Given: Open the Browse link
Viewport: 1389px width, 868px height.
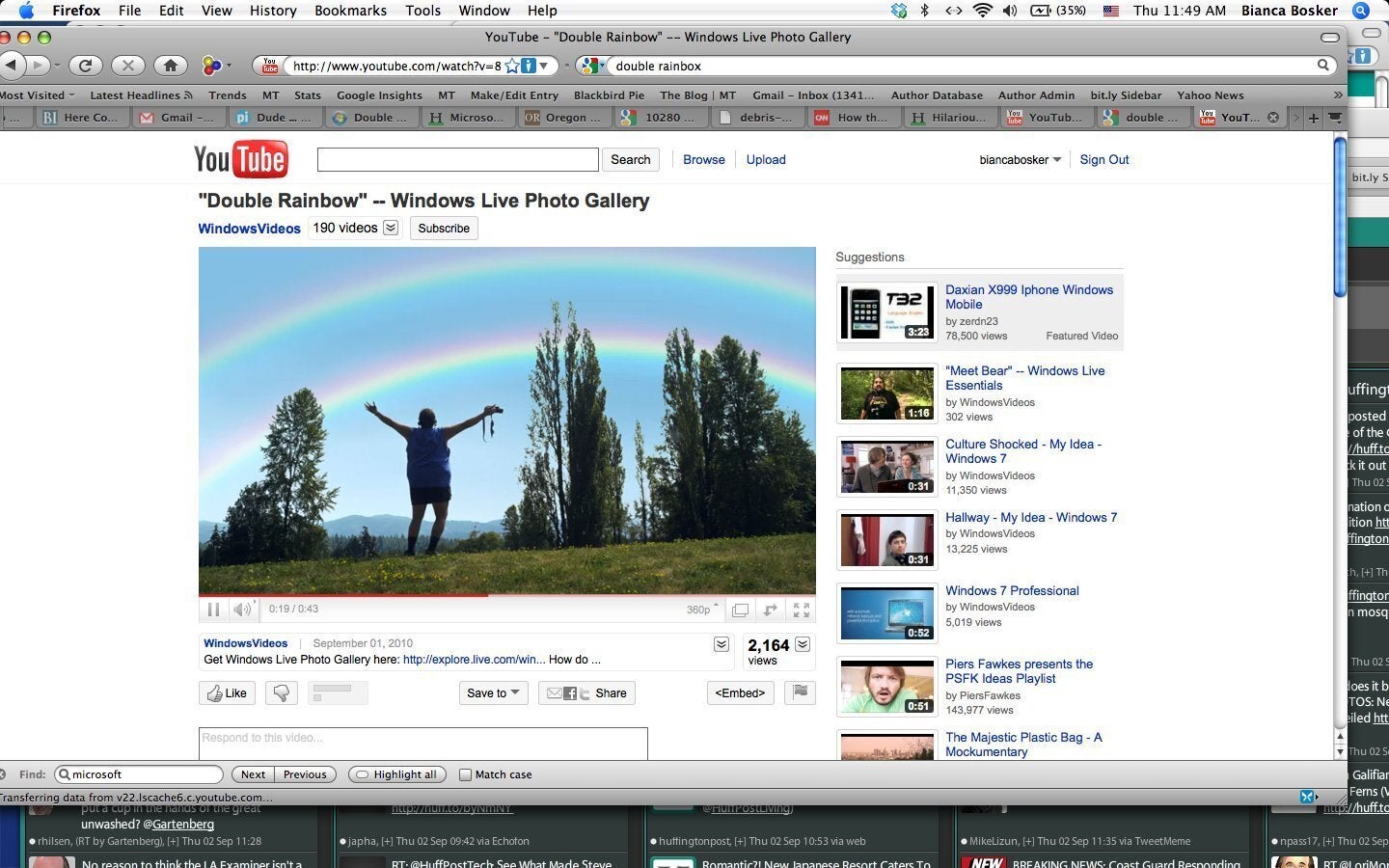Looking at the screenshot, I should pos(704,160).
